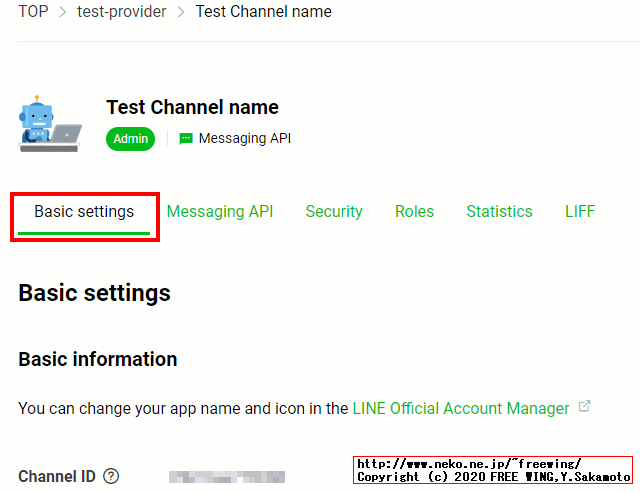Click the Messaging API label beside Admin badge
Image resolution: width=640 pixels, height=492 pixels.
click(x=245, y=139)
